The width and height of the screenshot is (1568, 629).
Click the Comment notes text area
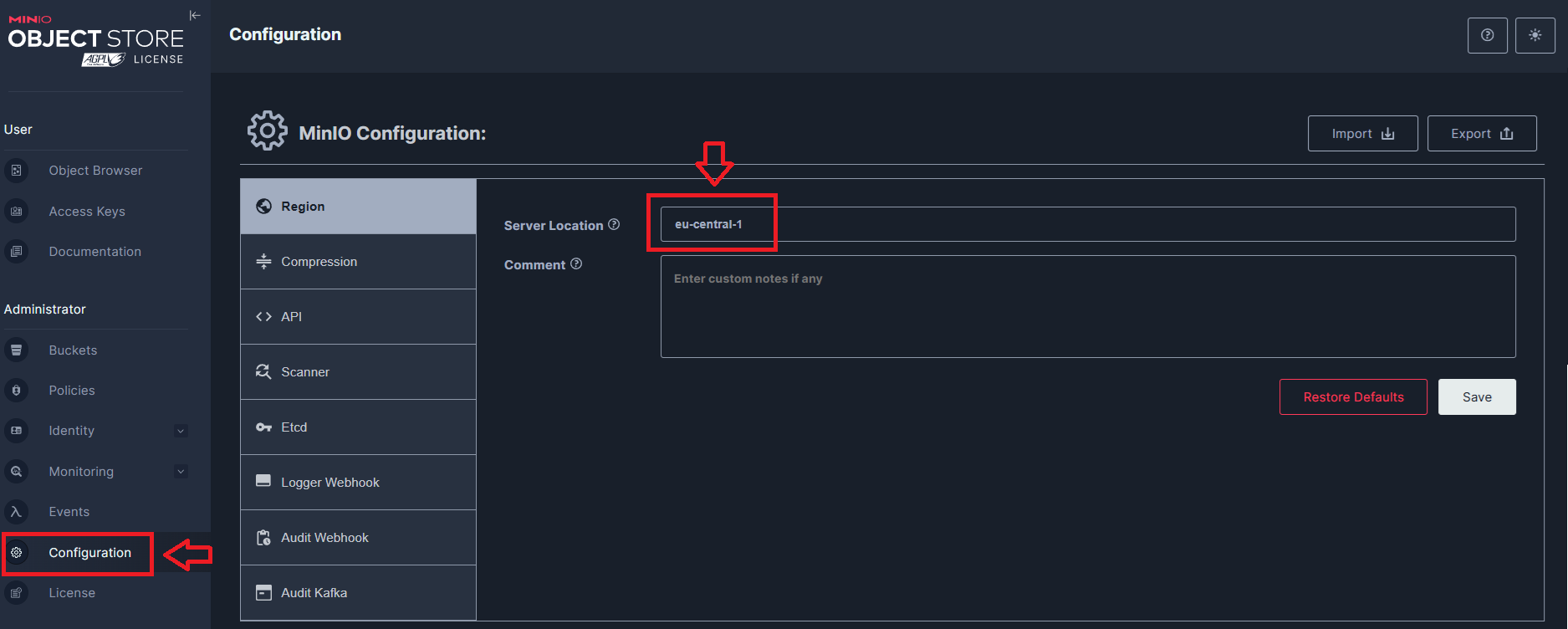click(1088, 307)
